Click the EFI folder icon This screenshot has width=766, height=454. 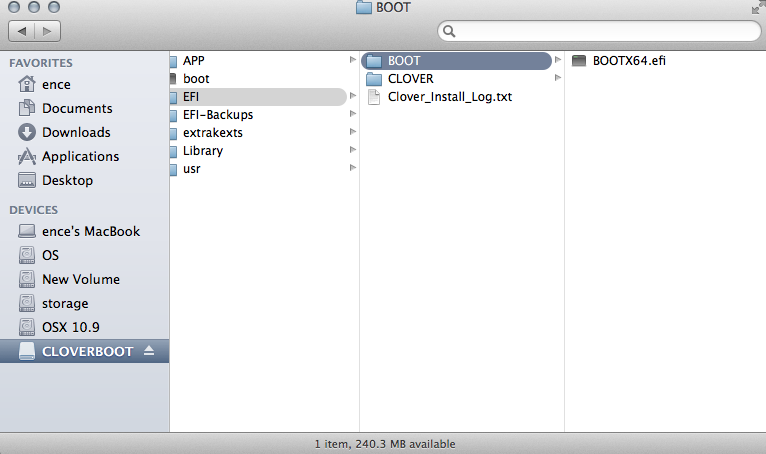[x=173, y=97]
